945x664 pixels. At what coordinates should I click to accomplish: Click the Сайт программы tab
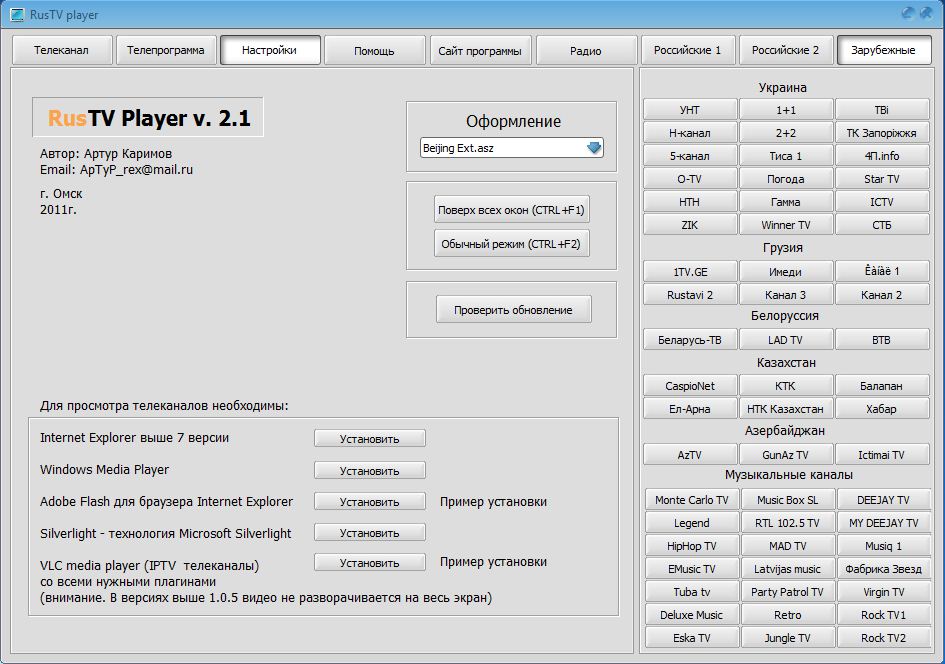point(480,51)
